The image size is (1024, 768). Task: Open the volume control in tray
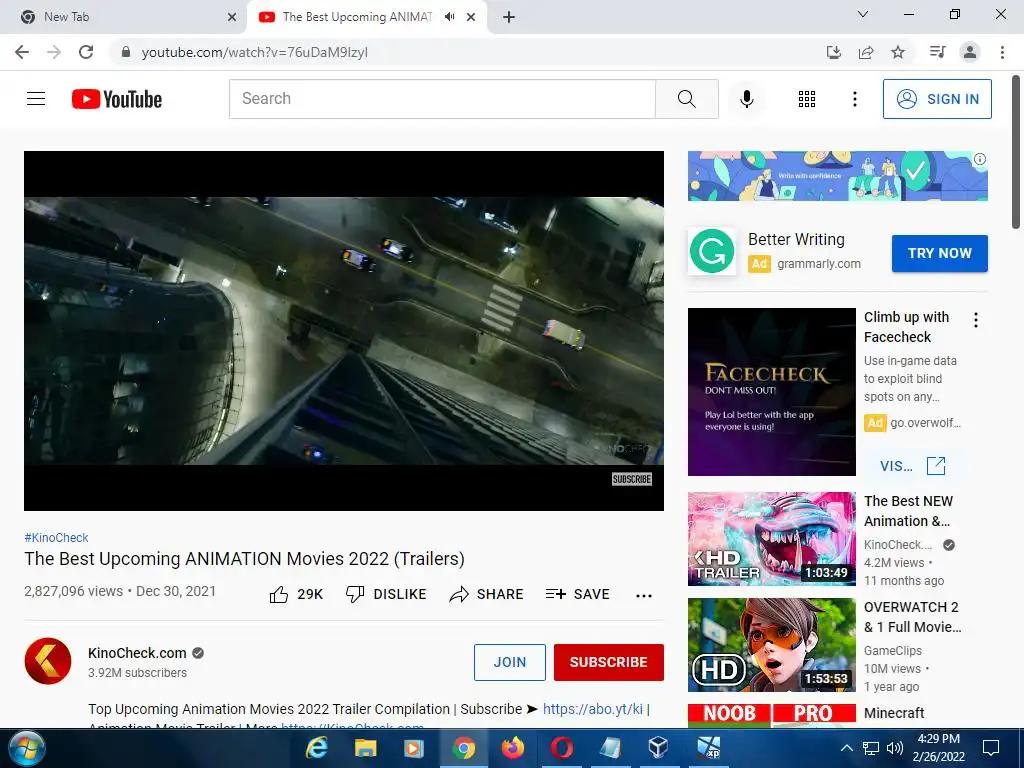point(895,748)
